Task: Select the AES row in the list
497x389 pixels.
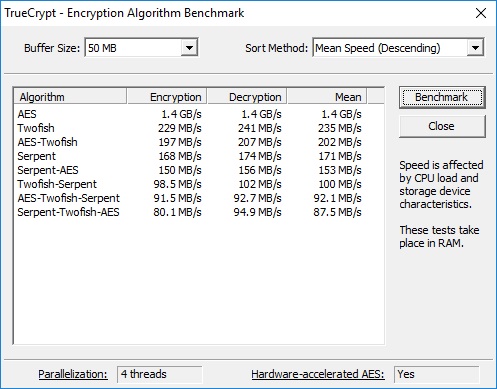Action: pyautogui.click(x=189, y=114)
